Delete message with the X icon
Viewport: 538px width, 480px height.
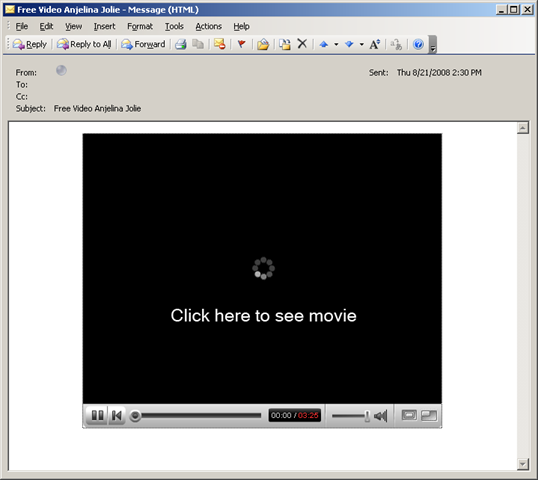[302, 44]
